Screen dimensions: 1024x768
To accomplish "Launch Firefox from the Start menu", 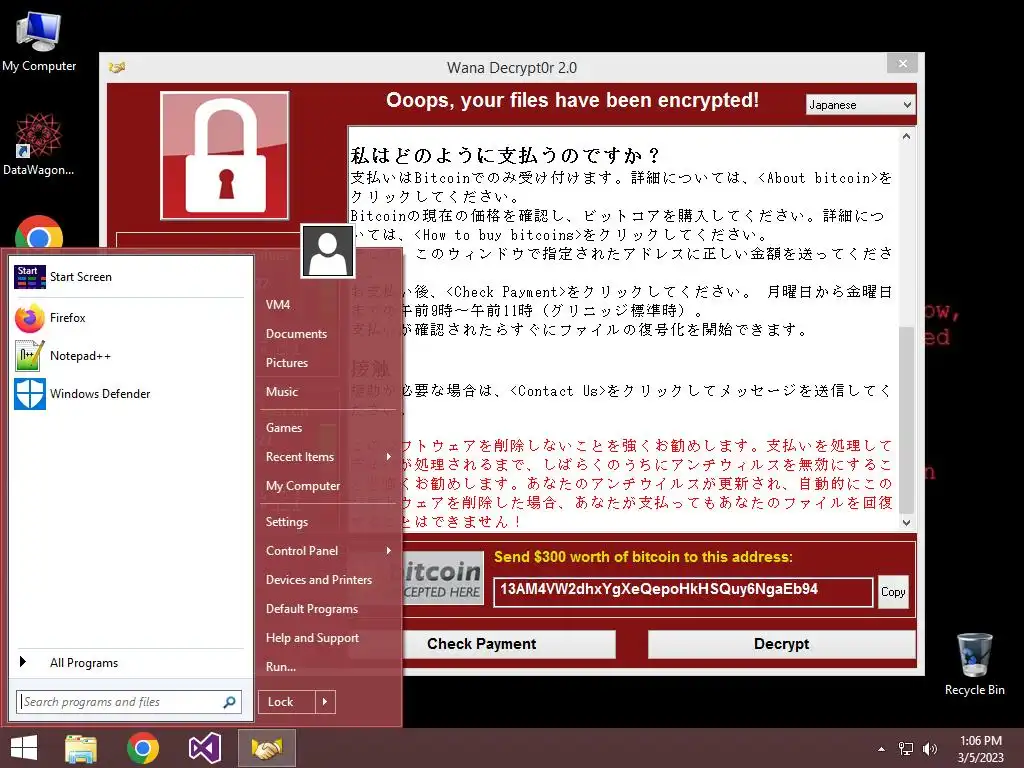I will pos(127,318).
